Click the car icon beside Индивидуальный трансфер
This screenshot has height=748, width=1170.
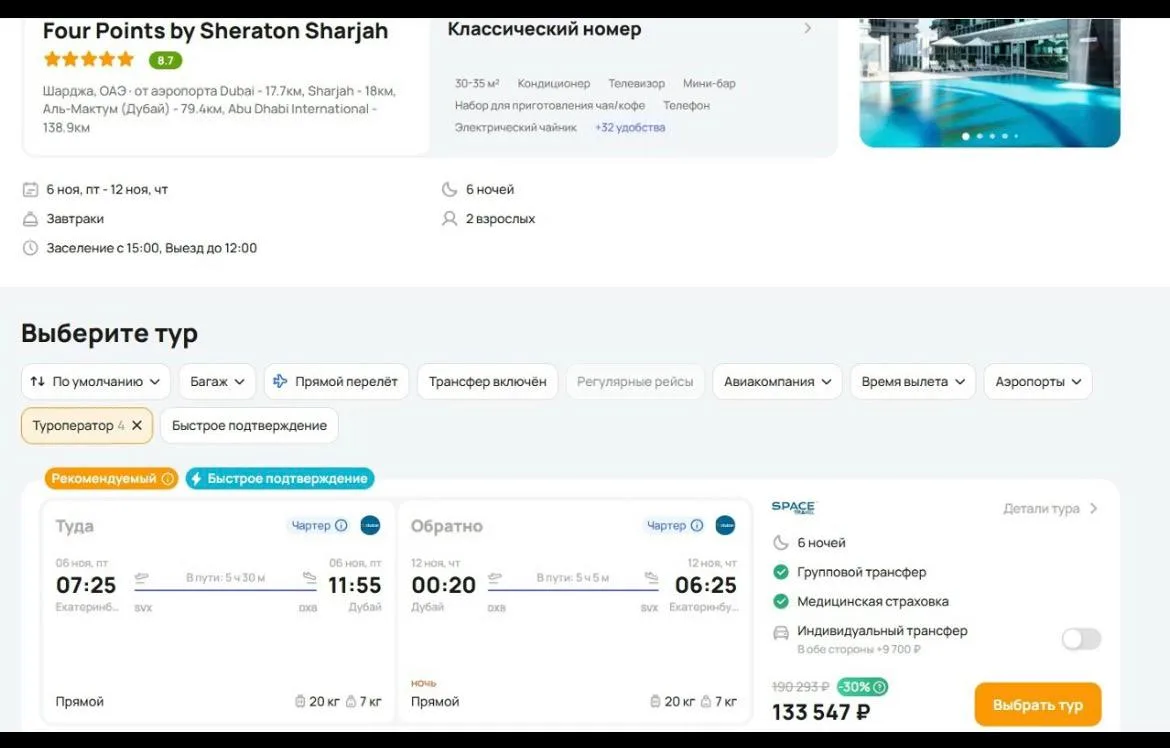pos(780,633)
